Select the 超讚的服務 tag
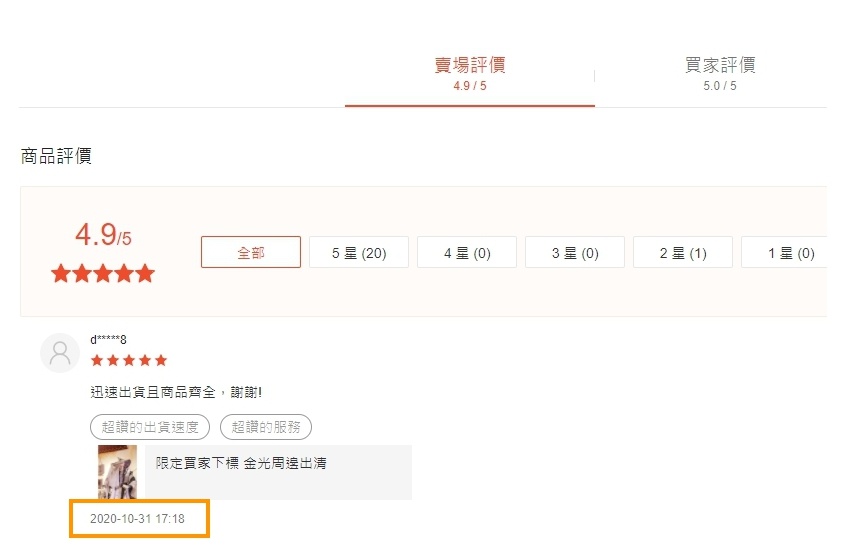Screen dimensions: 848x560 click(266, 427)
